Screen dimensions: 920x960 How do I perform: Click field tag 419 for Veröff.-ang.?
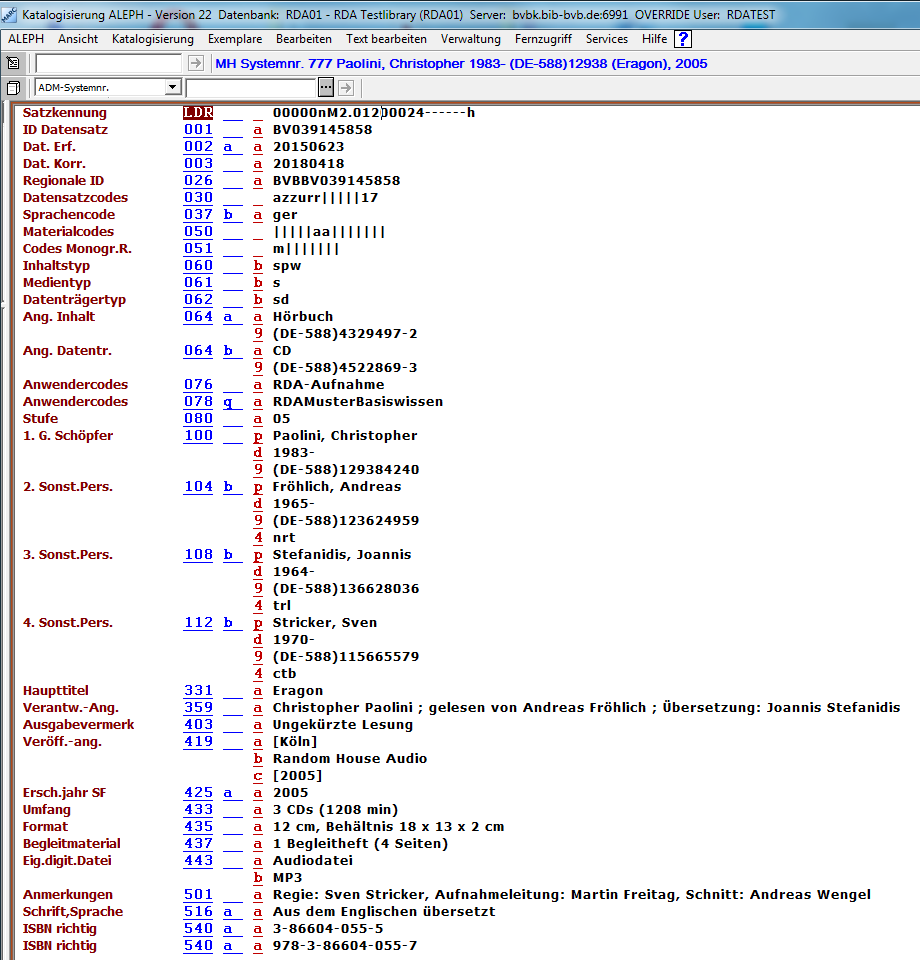pyautogui.click(x=198, y=741)
